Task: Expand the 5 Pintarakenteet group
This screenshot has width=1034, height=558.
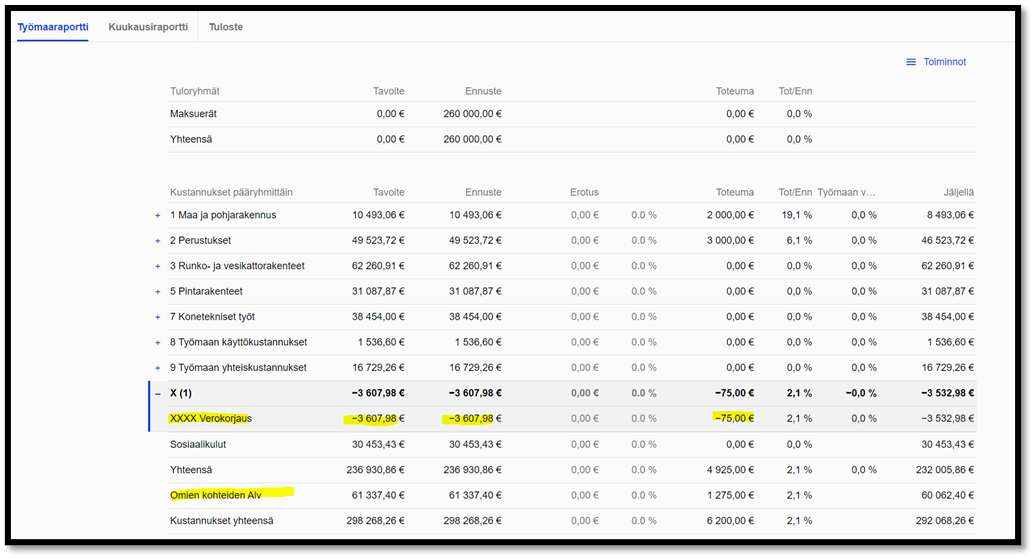Action: click(x=158, y=292)
